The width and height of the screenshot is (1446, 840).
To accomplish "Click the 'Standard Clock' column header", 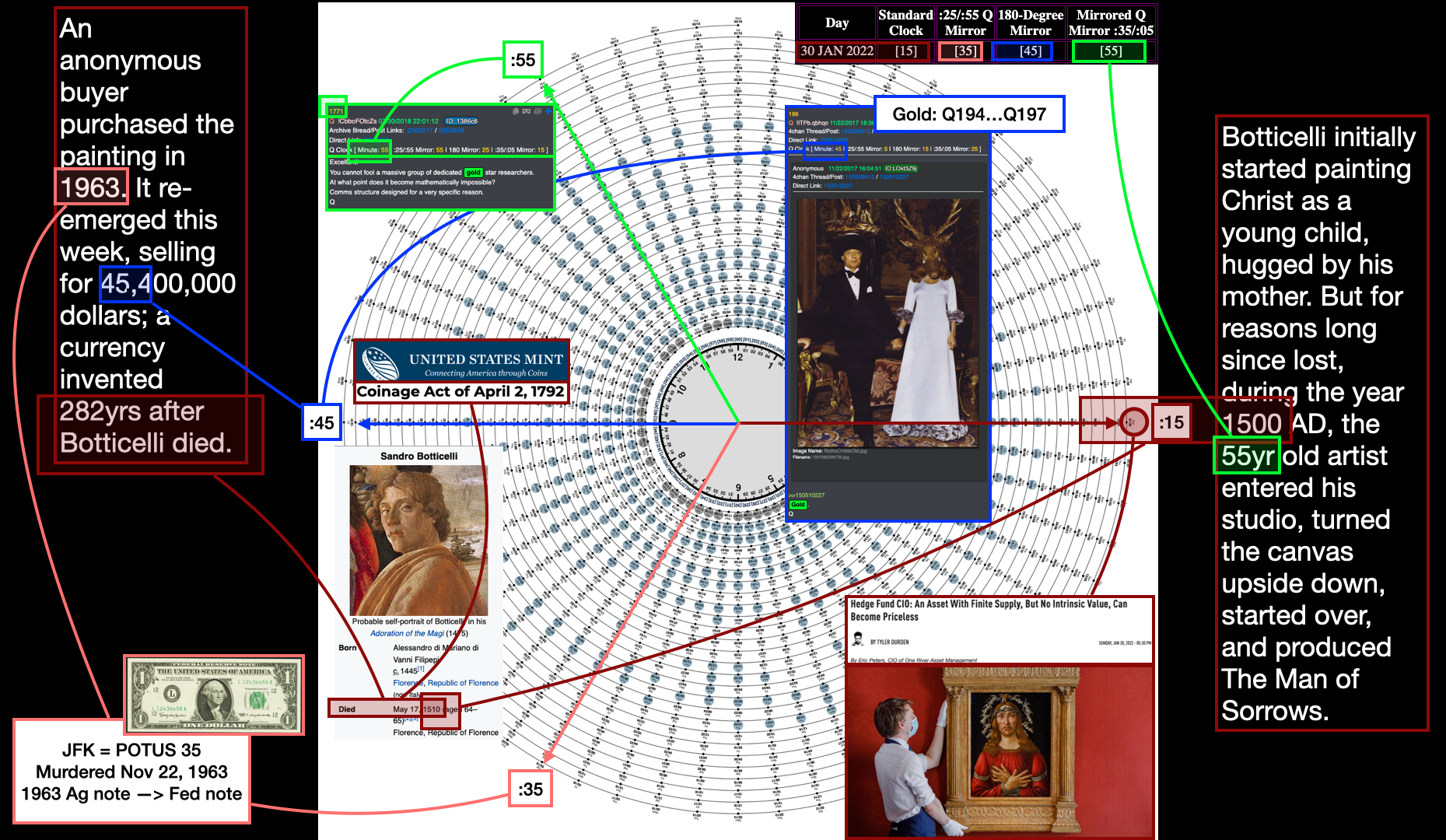I will coord(905,23).
